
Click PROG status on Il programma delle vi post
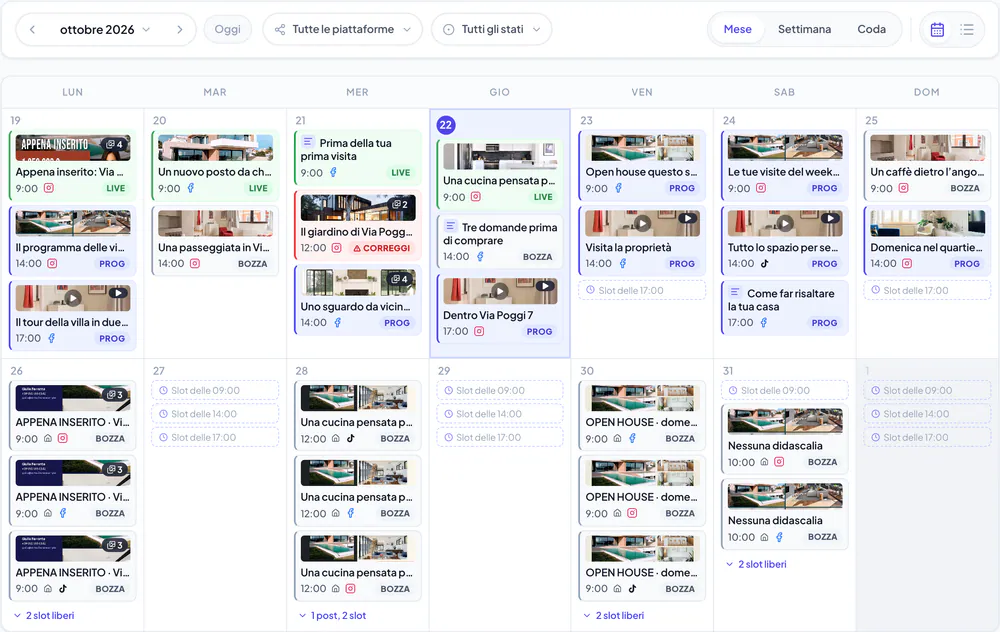point(112,263)
